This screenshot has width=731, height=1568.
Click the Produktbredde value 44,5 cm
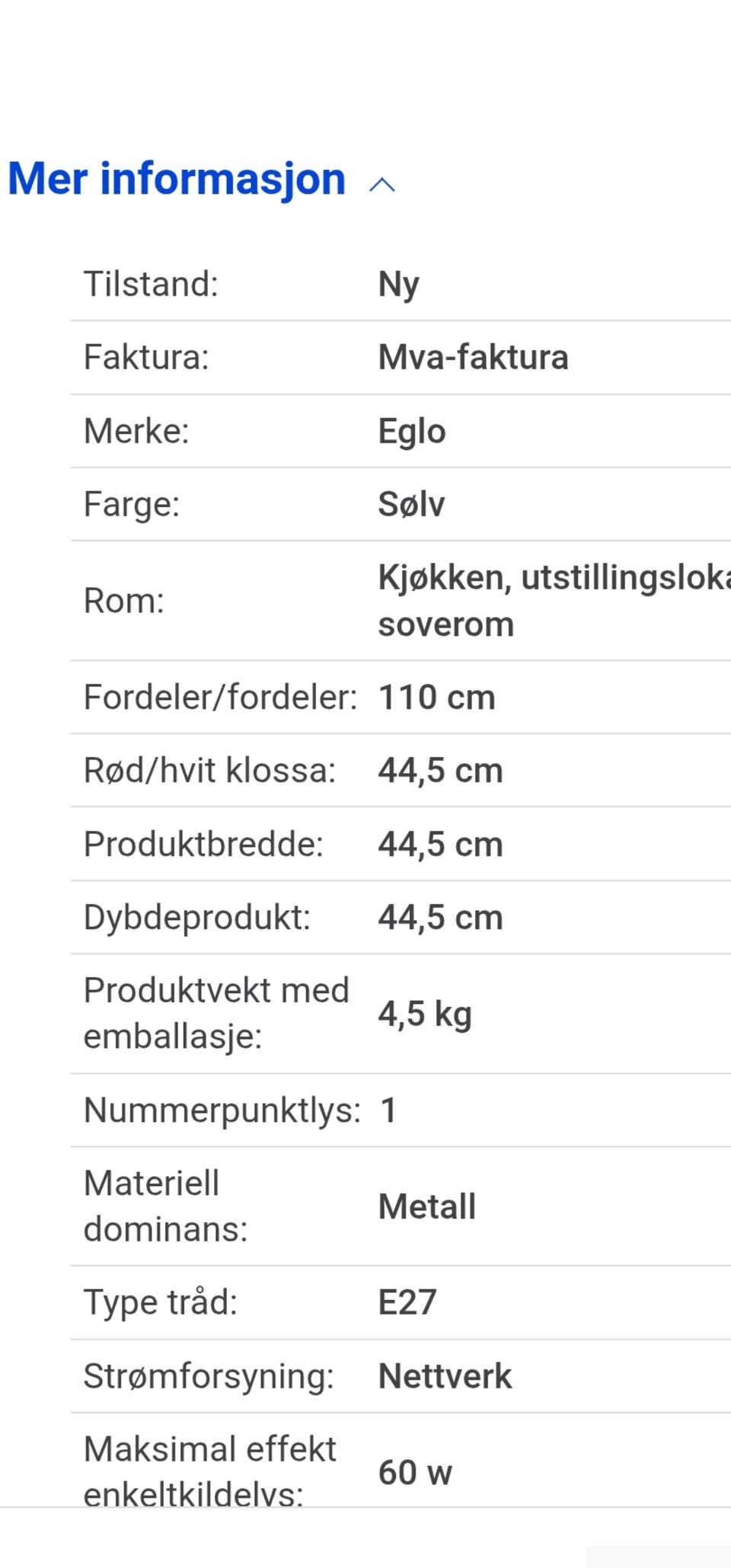441,845
